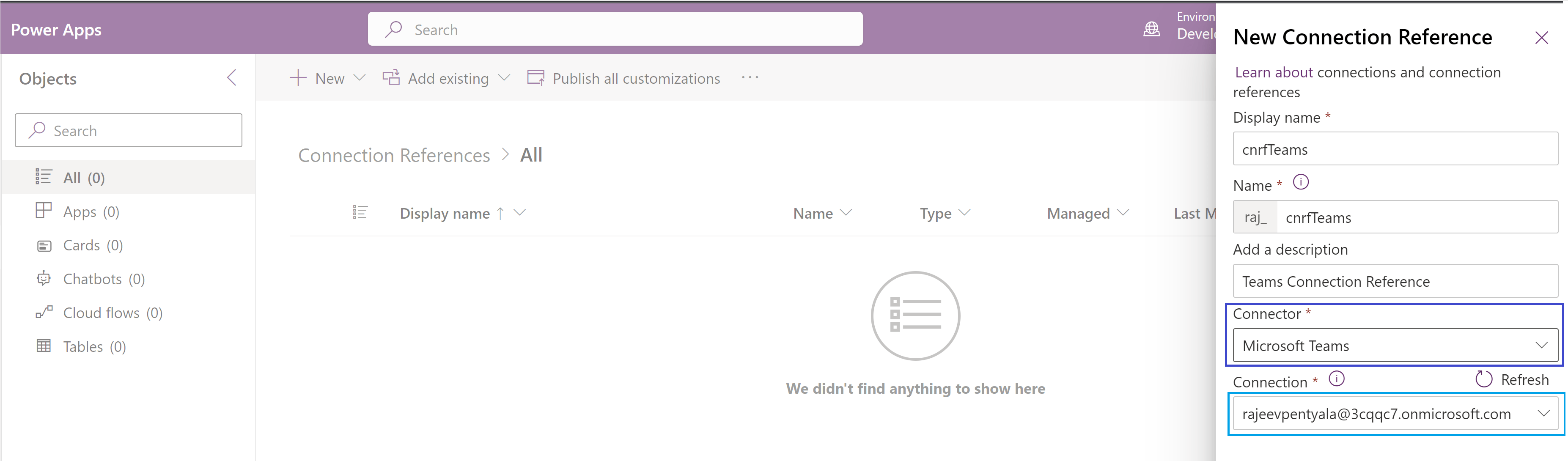Click in the Objects Search field
1568x461 pixels.
(x=129, y=130)
